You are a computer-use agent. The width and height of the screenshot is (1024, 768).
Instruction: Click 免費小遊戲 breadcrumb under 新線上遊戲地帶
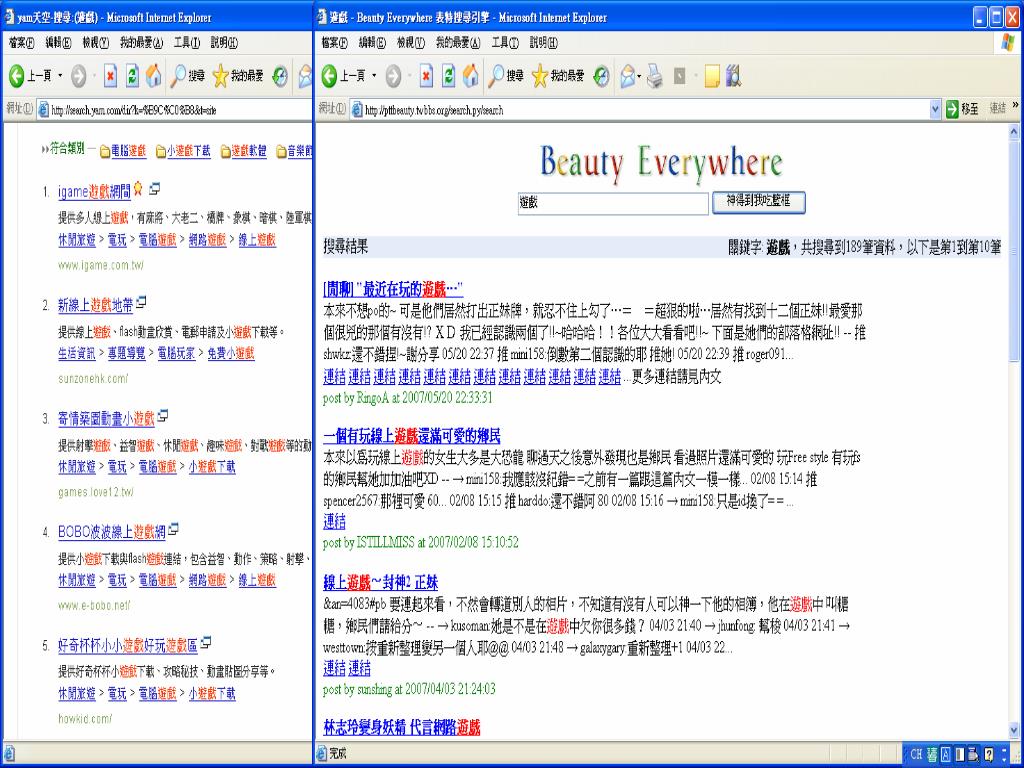(x=231, y=353)
